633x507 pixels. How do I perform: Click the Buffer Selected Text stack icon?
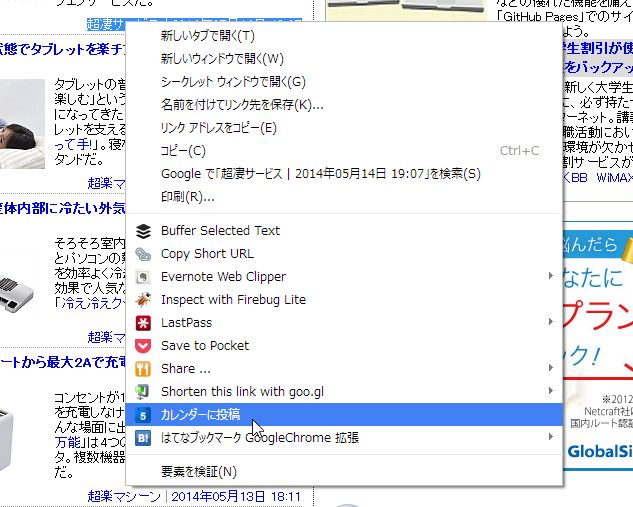143,231
